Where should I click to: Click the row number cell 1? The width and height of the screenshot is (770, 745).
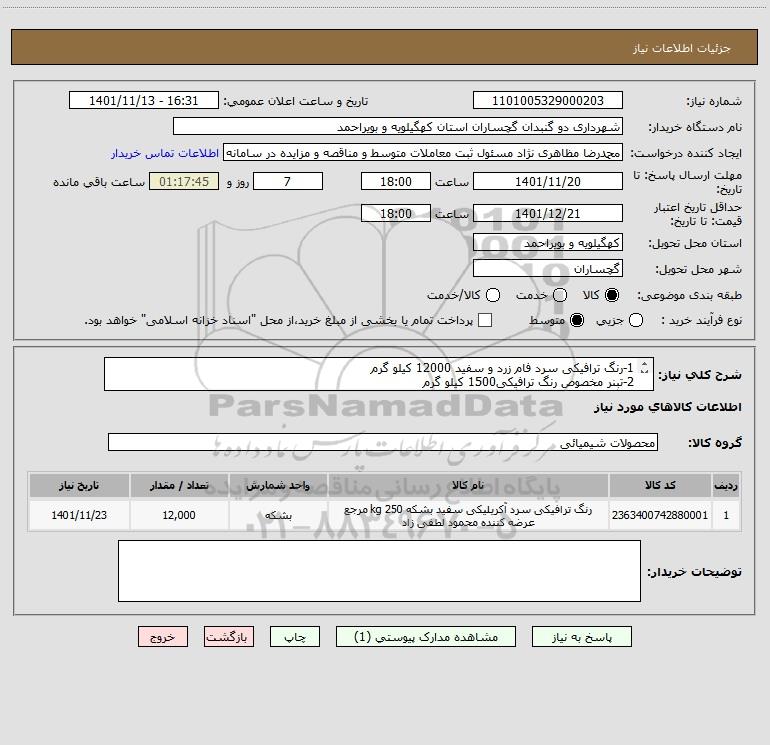coord(726,515)
